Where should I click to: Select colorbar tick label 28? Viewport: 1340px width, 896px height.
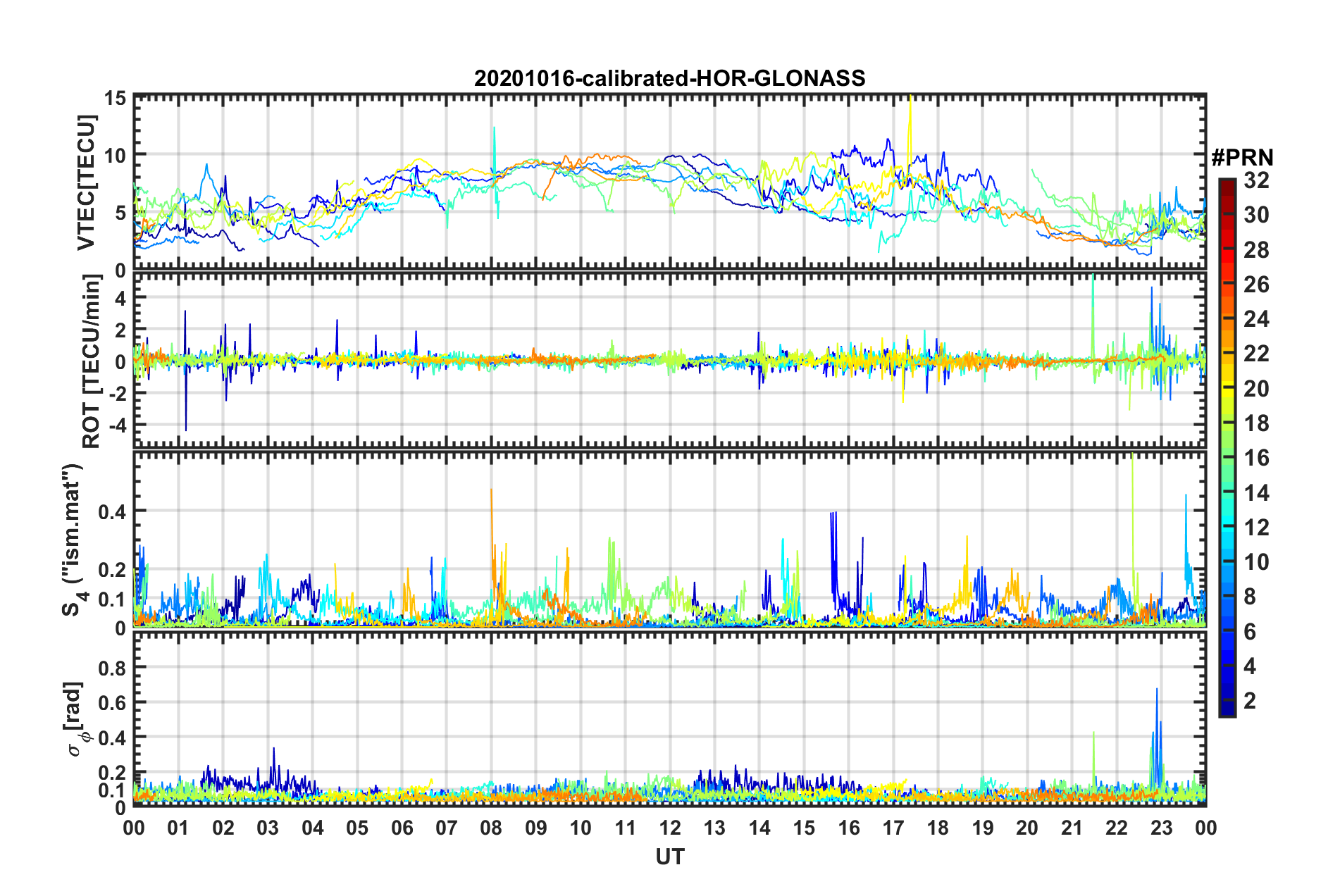click(1256, 250)
